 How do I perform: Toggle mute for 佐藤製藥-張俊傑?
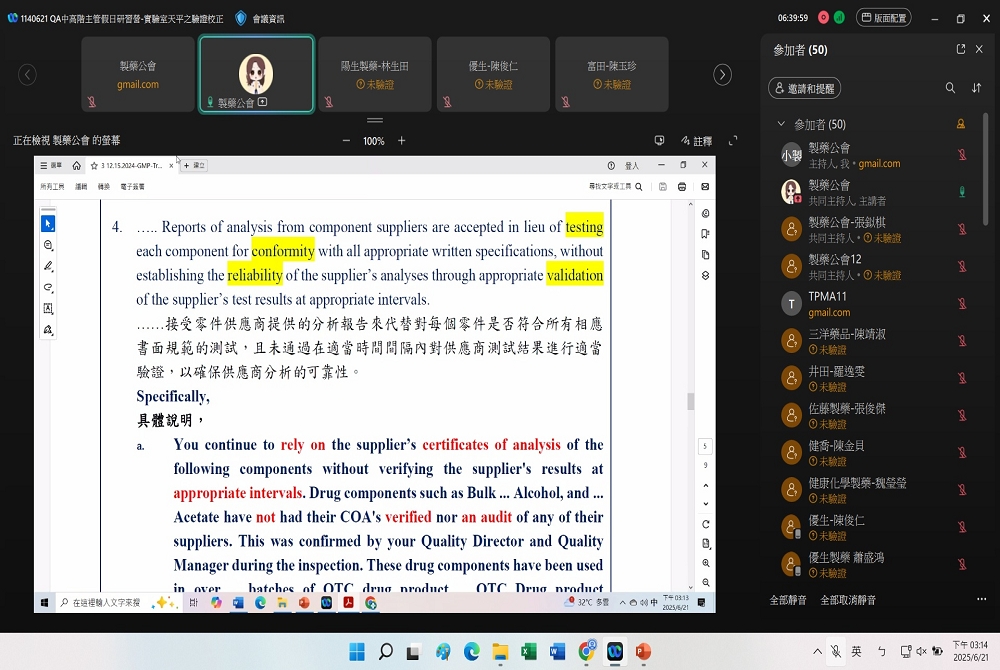(962, 415)
